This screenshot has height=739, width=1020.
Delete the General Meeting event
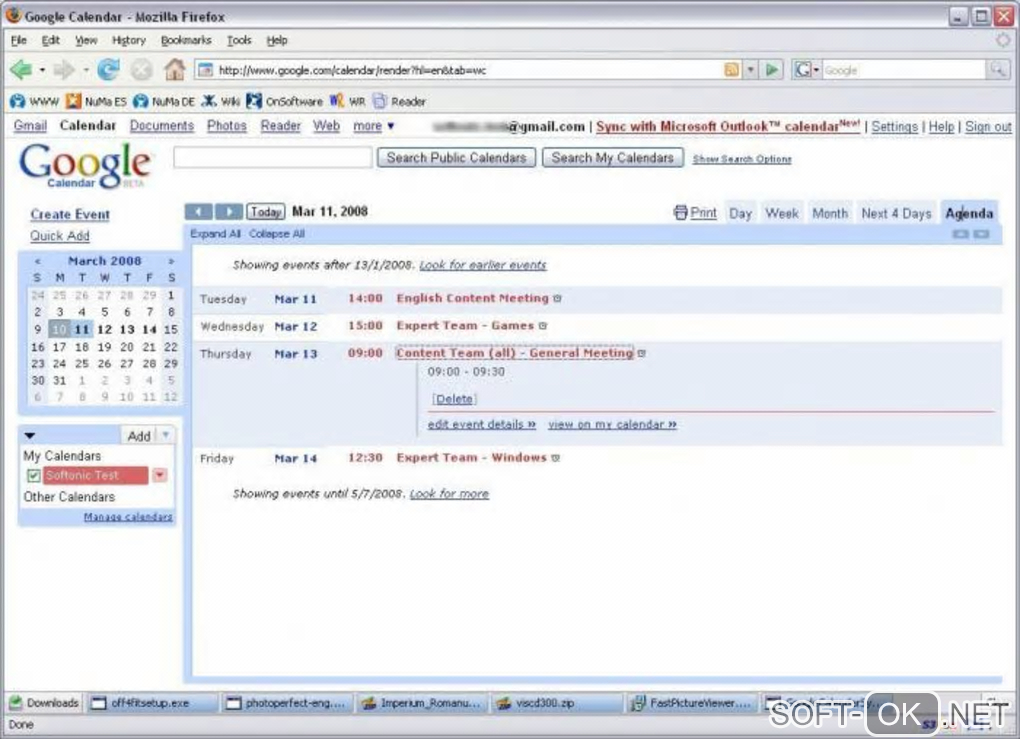click(x=453, y=399)
